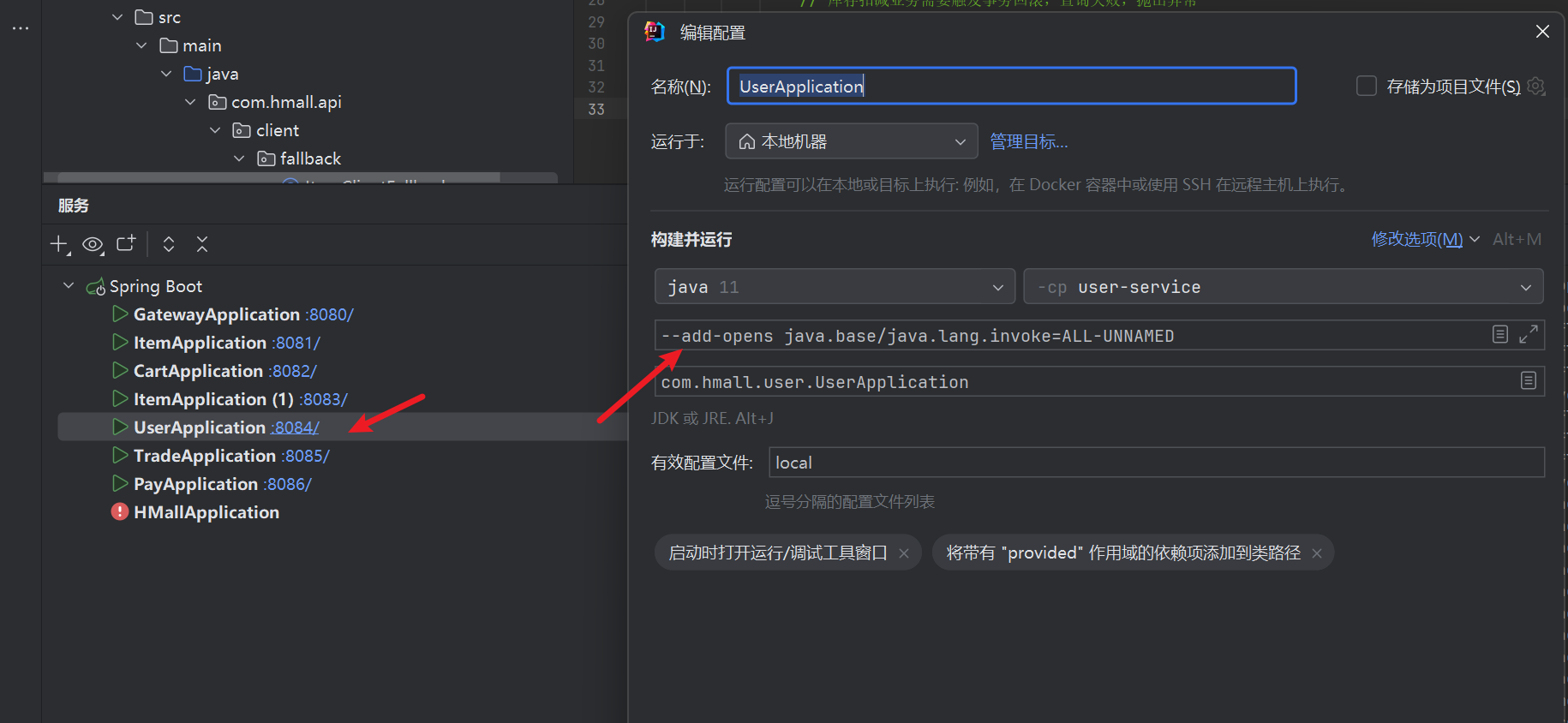
Task: Open the PayApplication :8086/ port link
Action: click(288, 484)
